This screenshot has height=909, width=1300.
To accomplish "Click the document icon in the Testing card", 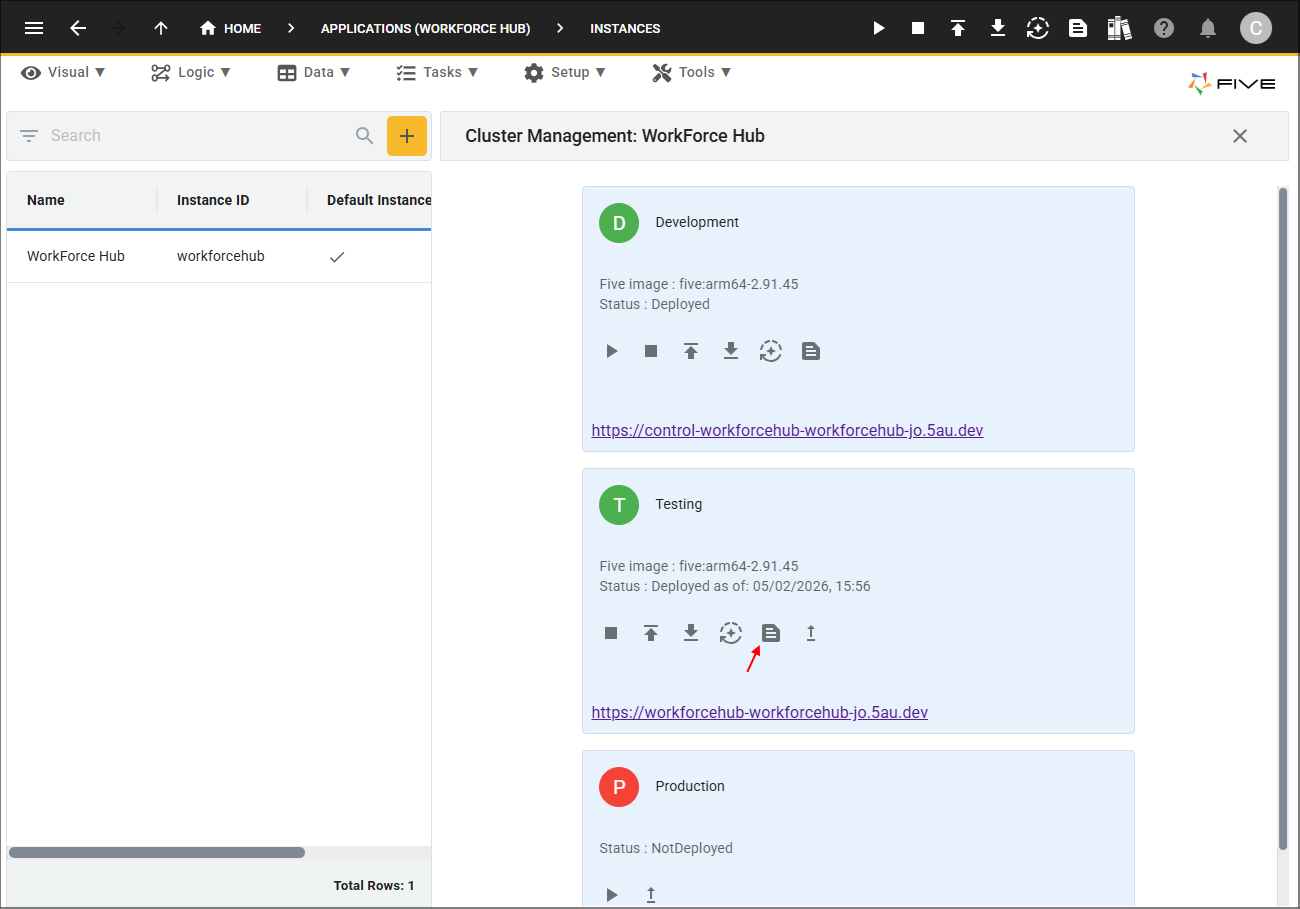I will tap(771, 633).
